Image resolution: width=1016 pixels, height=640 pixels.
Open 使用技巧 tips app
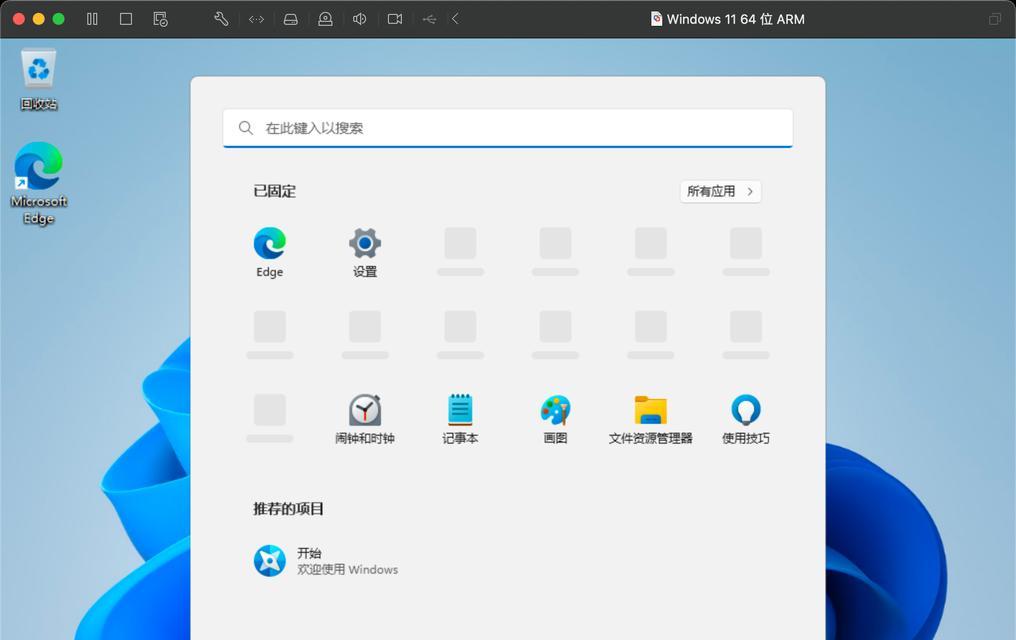pyautogui.click(x=746, y=419)
